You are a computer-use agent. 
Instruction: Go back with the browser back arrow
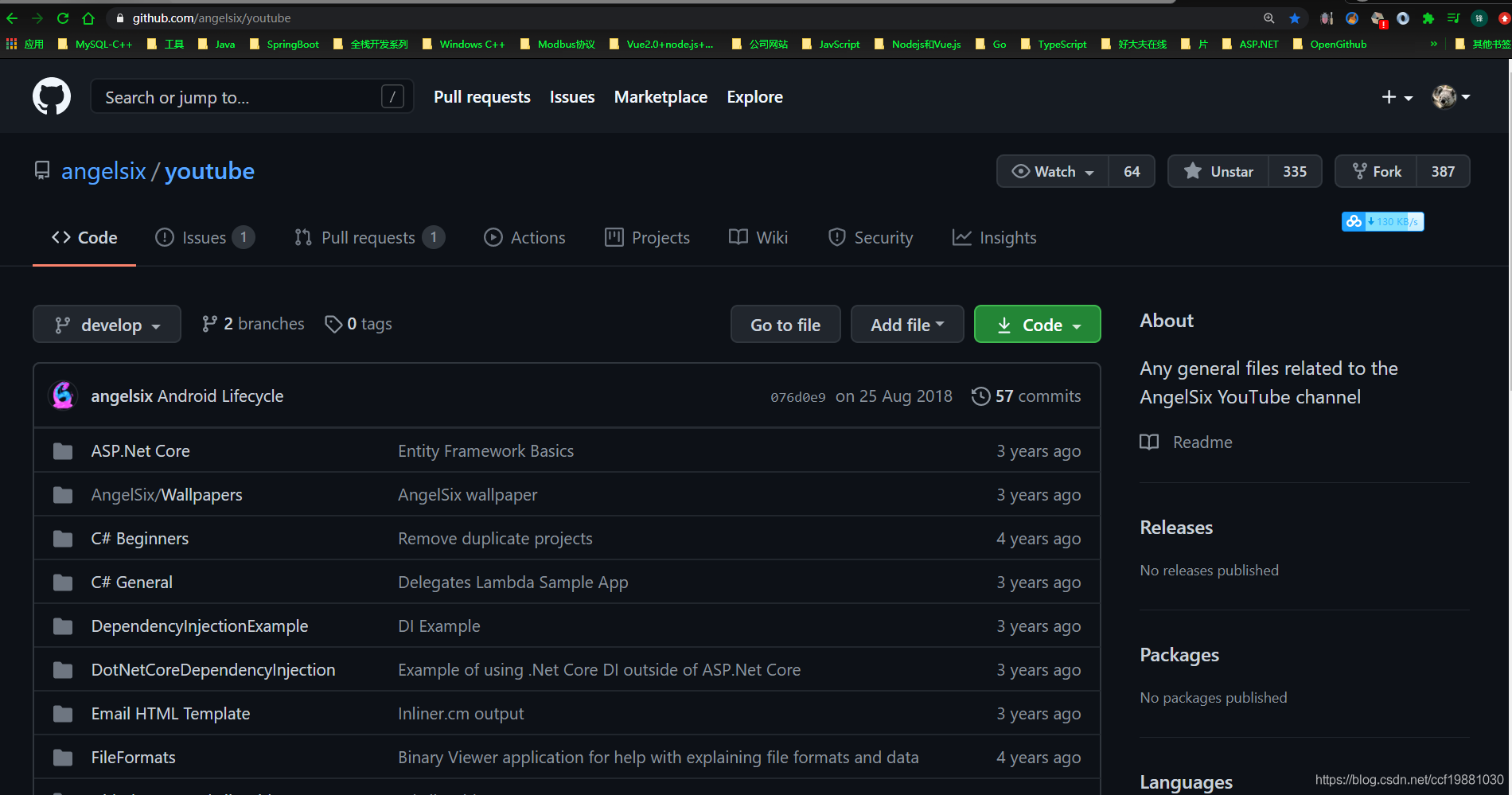click(12, 18)
